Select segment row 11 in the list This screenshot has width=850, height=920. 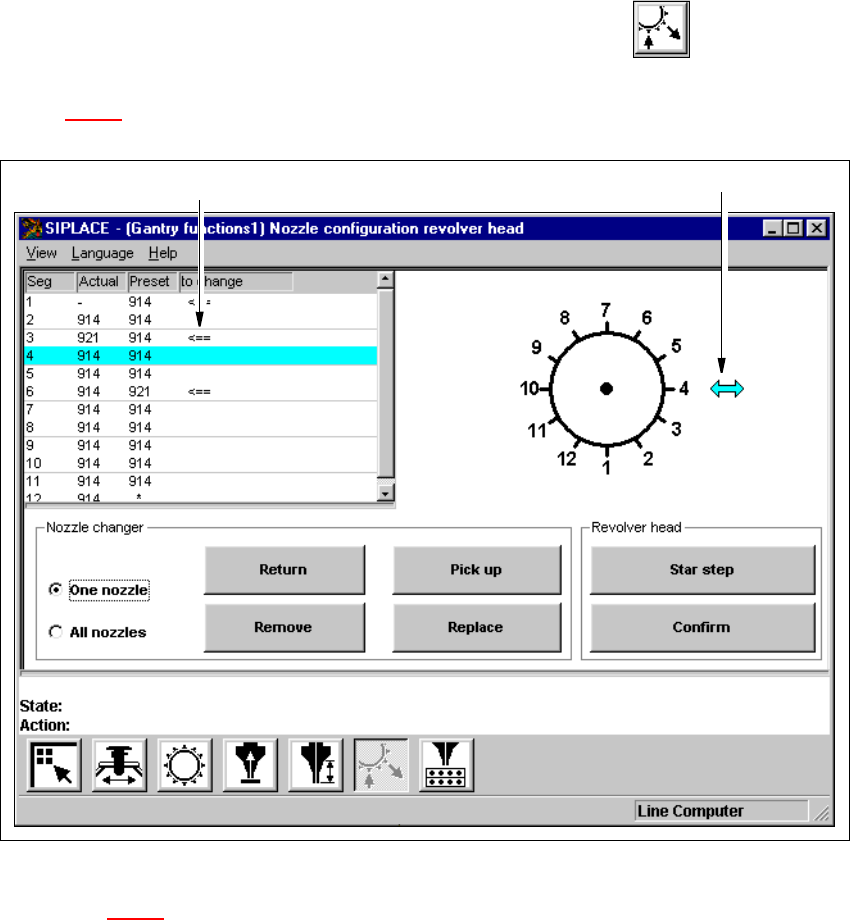[x=201, y=481]
